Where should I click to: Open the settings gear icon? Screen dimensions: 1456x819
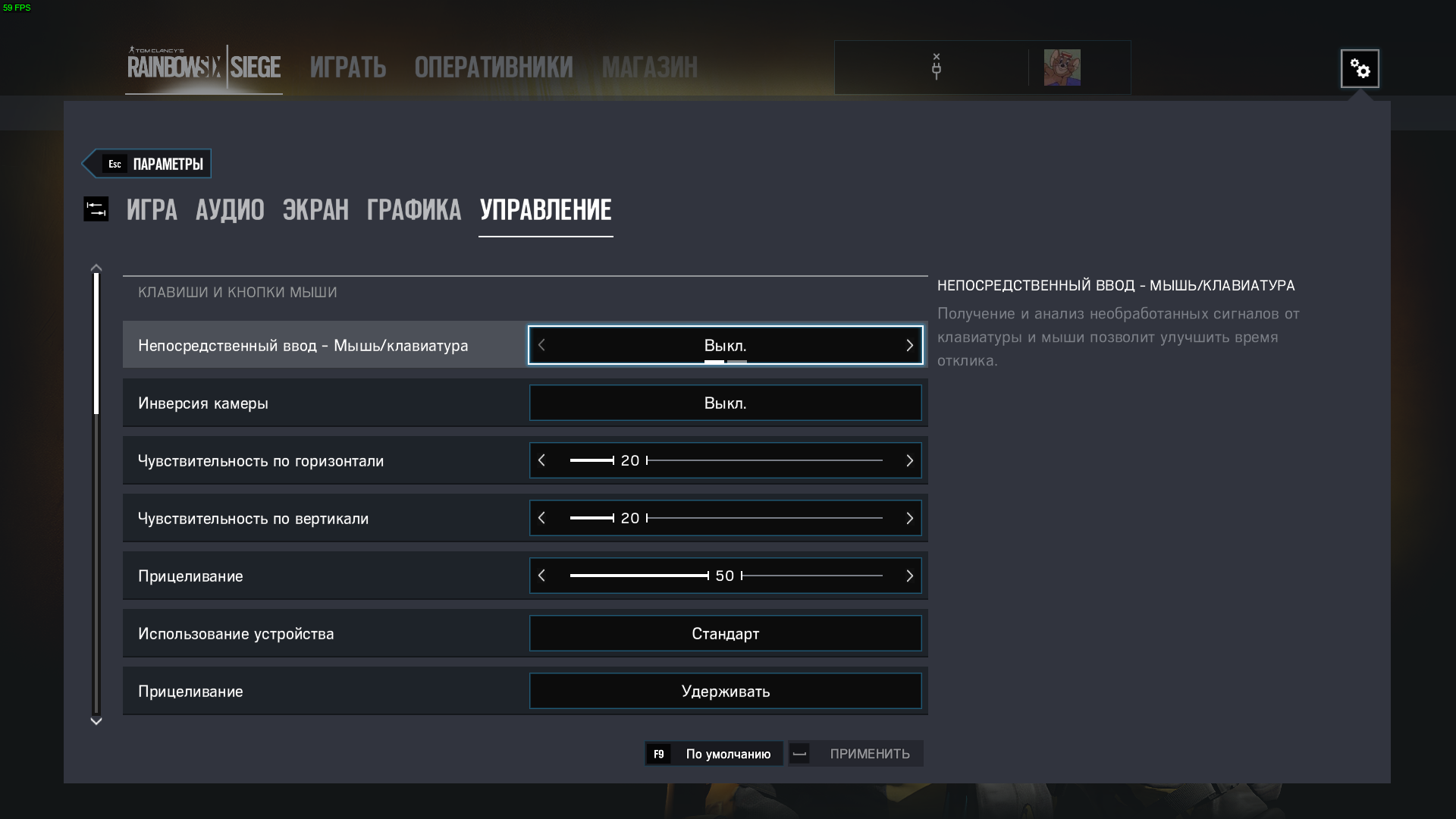[x=1360, y=69]
